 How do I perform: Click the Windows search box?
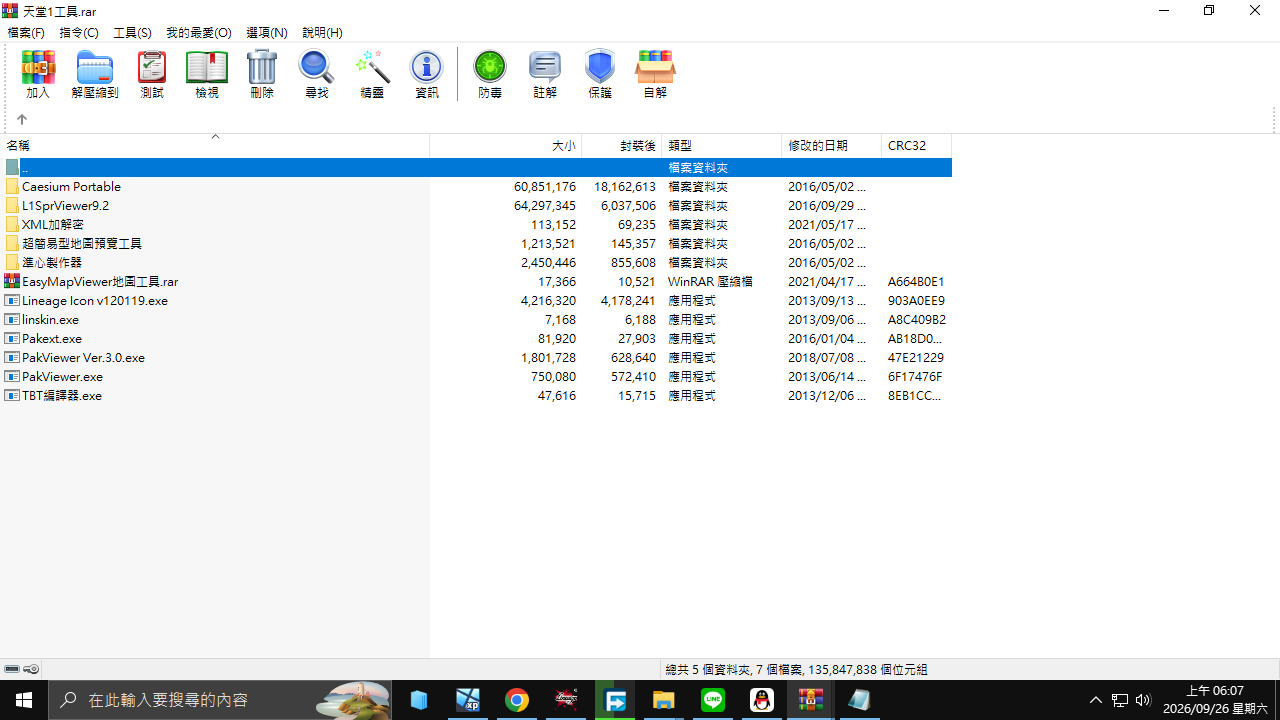(x=220, y=700)
